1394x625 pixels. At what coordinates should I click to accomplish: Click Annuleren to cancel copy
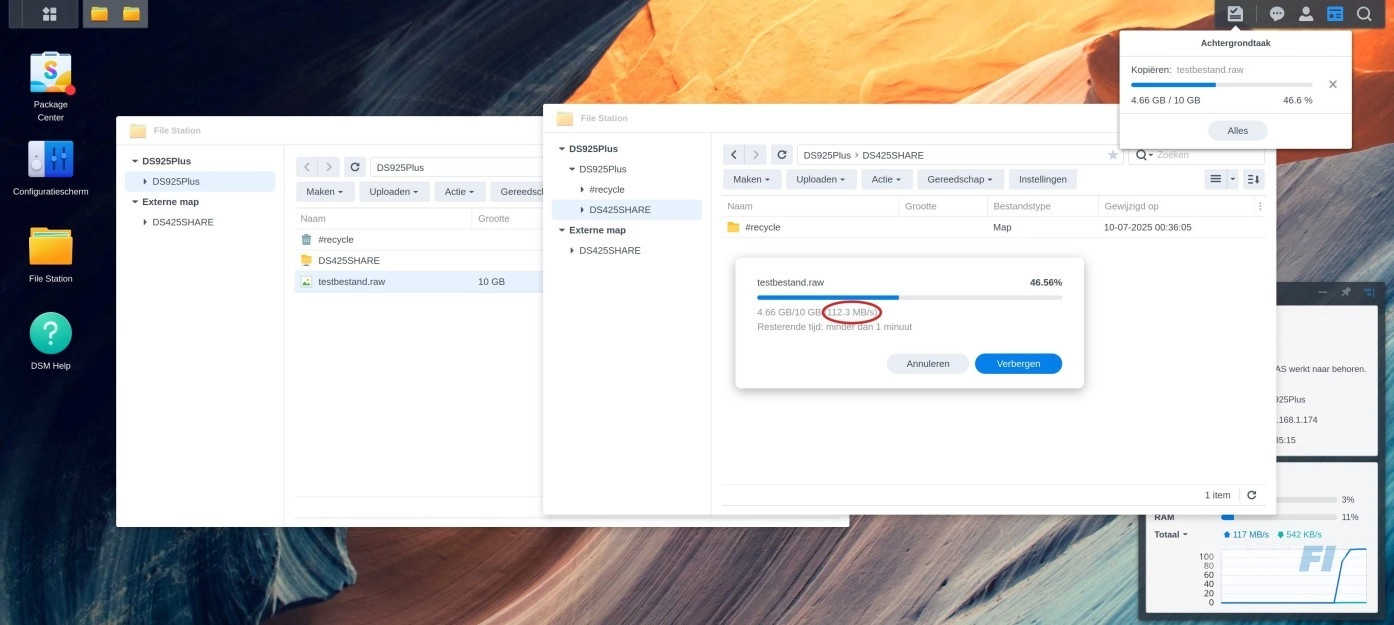click(x=928, y=363)
